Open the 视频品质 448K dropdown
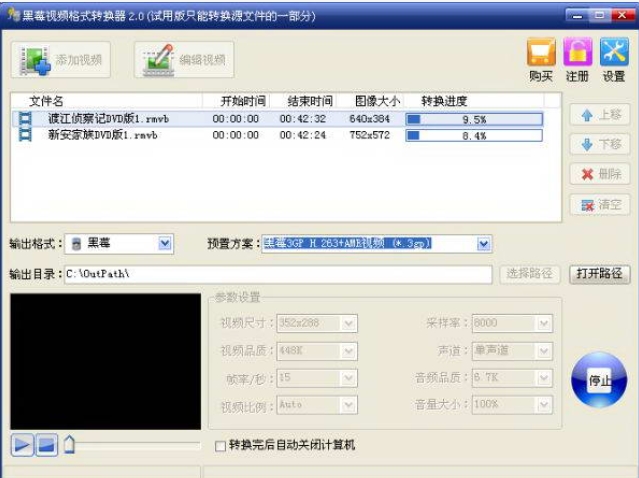The width and height of the screenshot is (639, 478). 348,351
